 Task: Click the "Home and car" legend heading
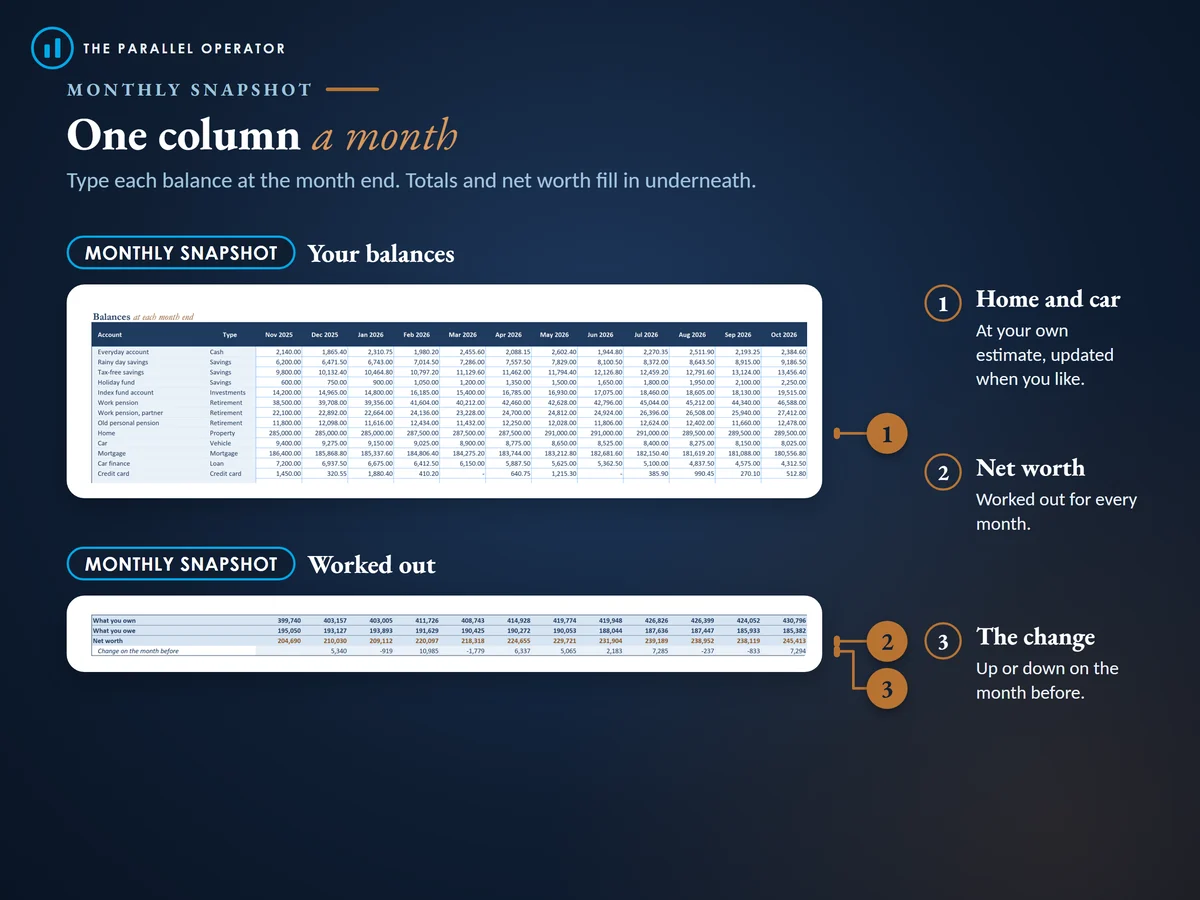[1048, 299]
